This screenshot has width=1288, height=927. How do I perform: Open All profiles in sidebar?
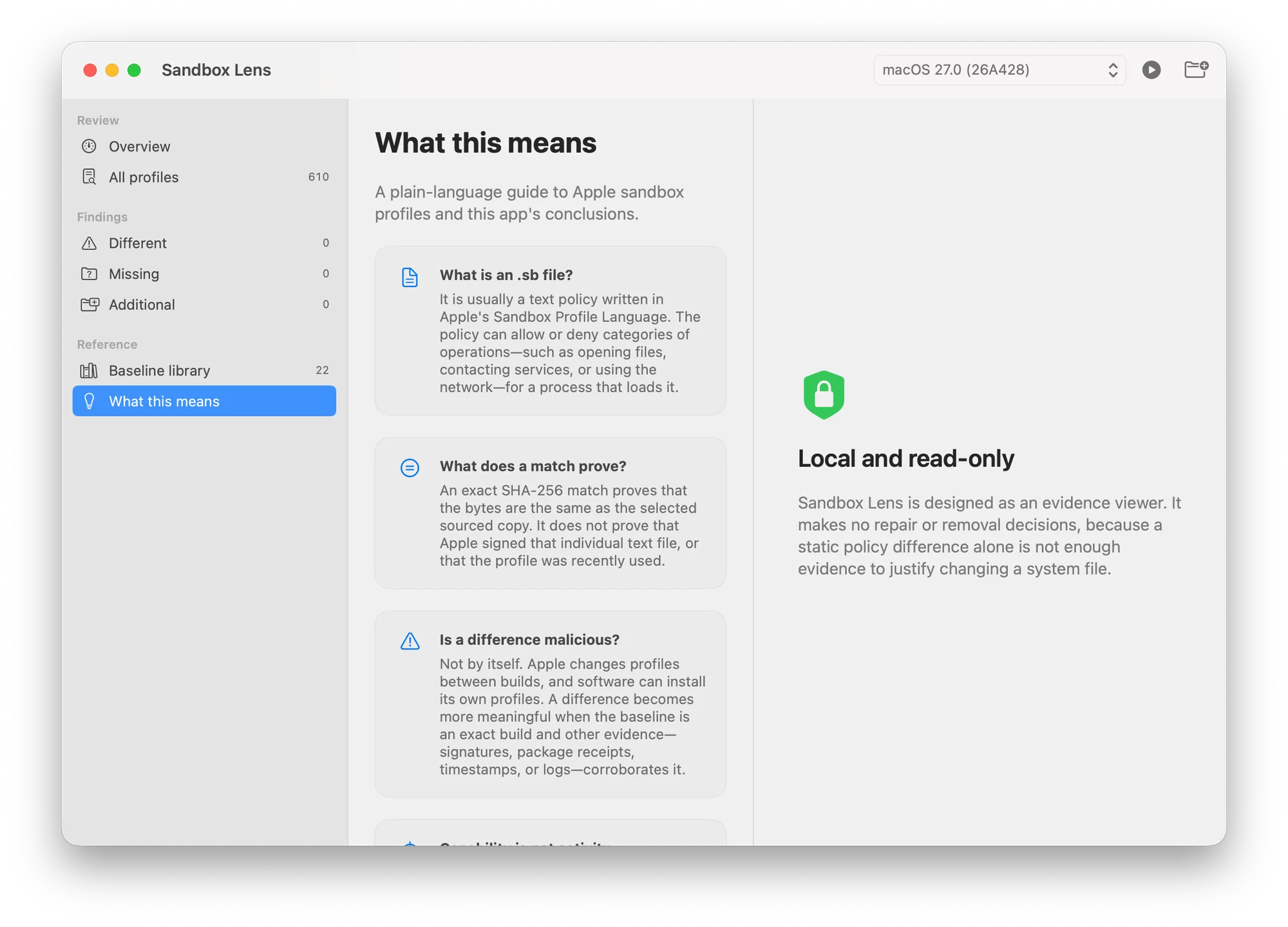tap(204, 177)
